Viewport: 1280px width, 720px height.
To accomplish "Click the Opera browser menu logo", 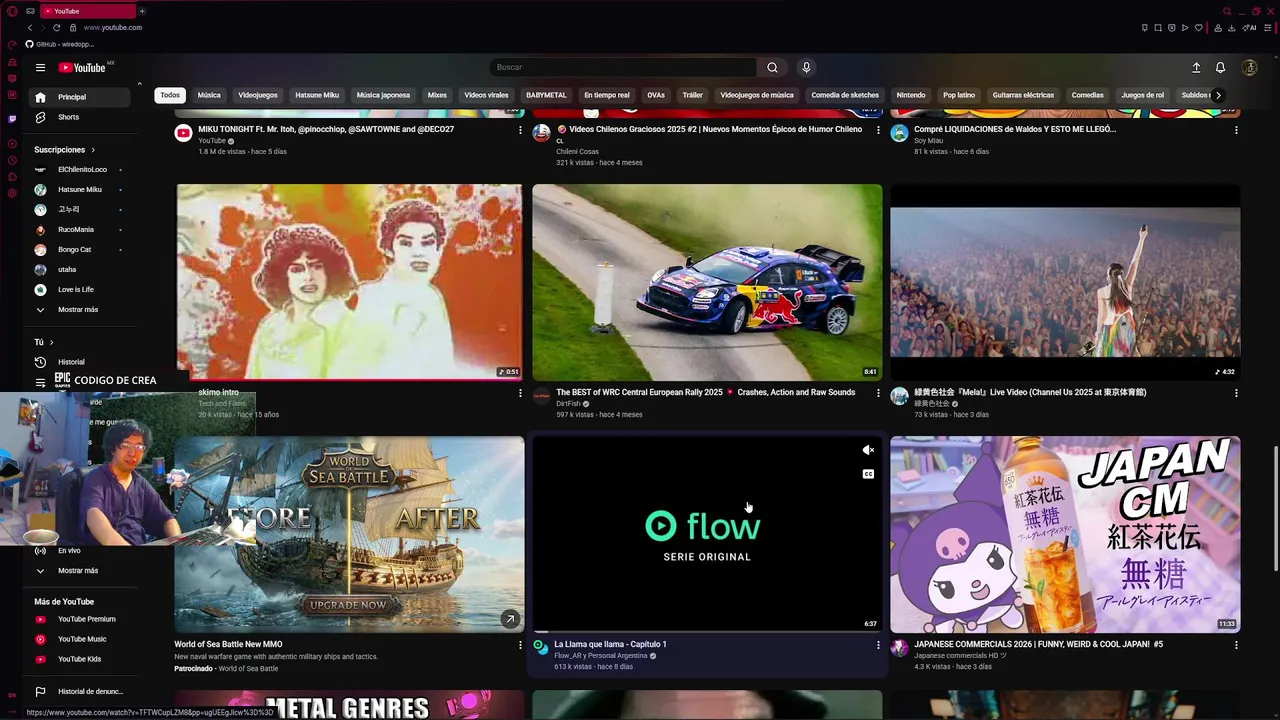I will (12, 11).
